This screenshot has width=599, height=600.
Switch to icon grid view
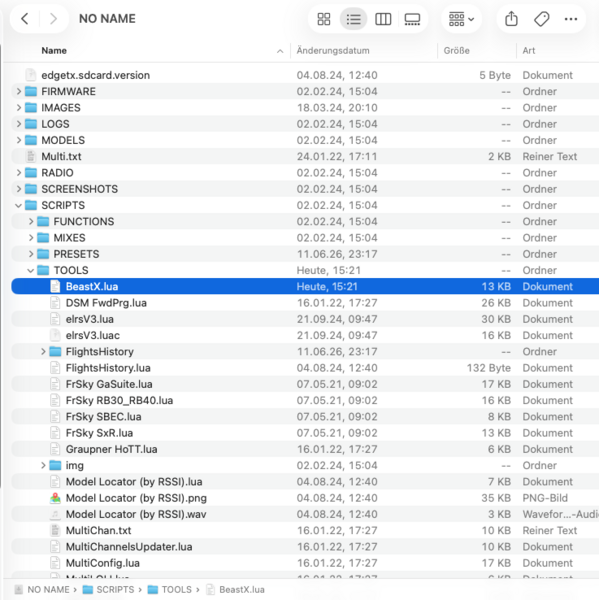click(x=324, y=19)
